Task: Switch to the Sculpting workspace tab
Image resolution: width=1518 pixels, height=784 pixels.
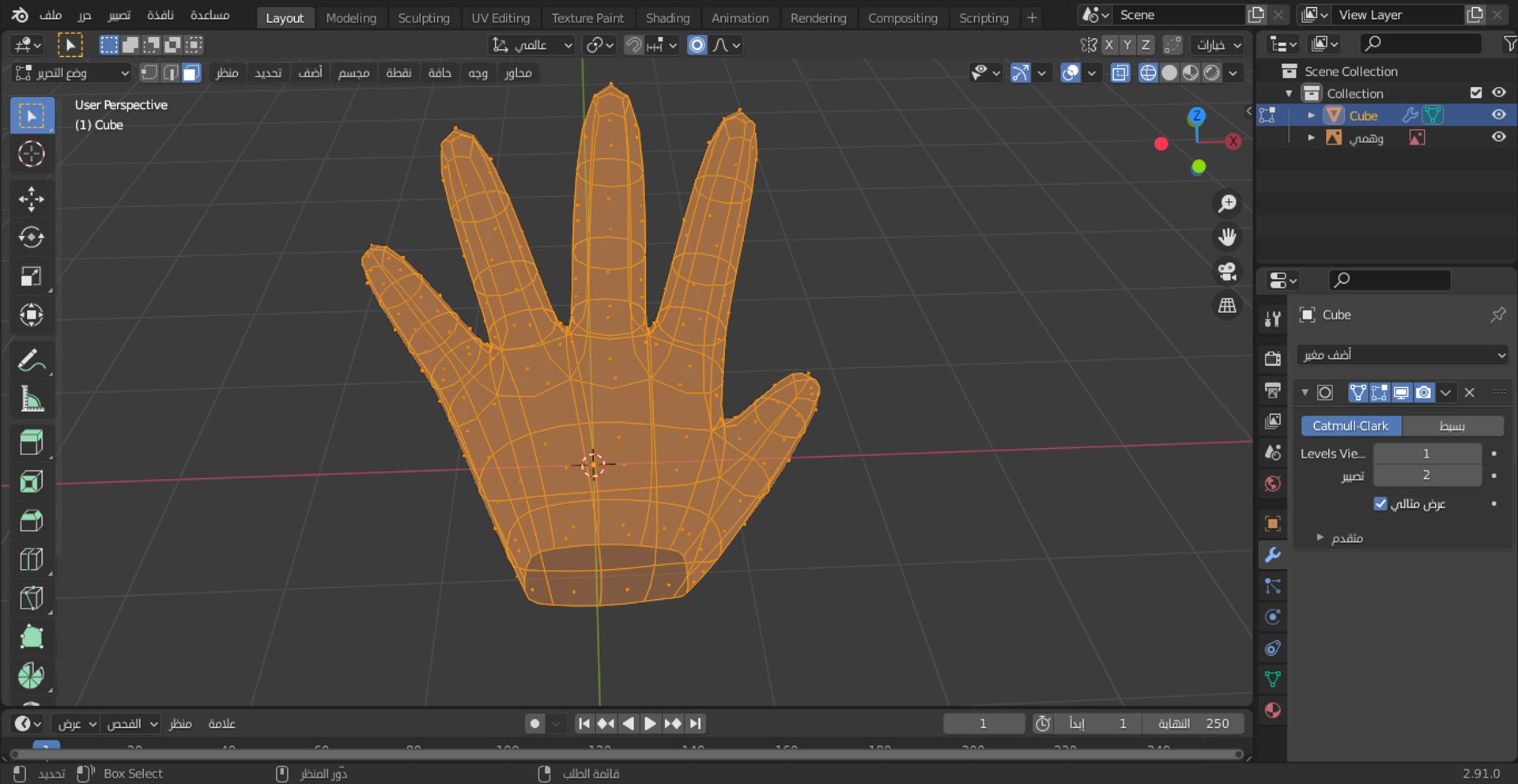Action: (424, 17)
